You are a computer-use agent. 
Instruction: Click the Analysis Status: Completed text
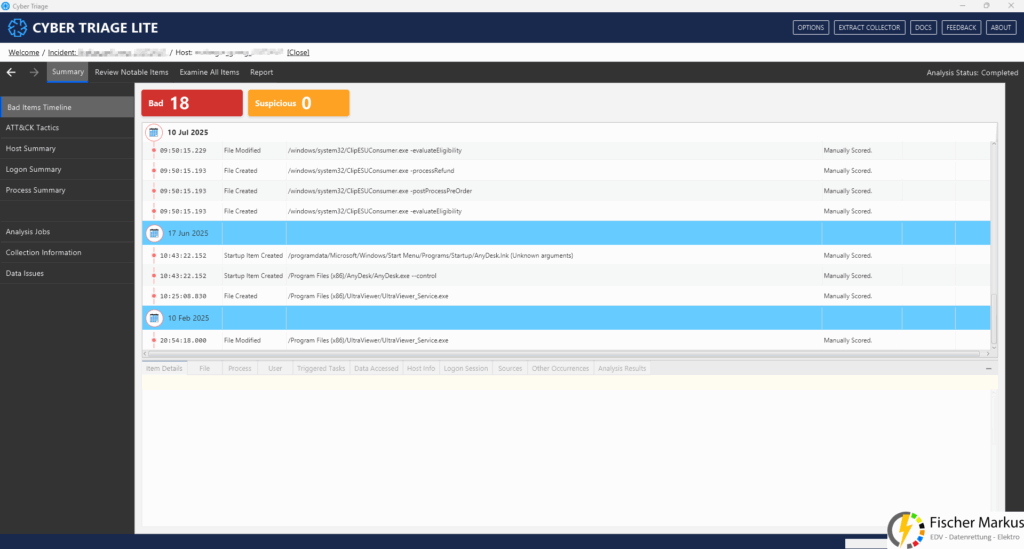tap(972, 72)
